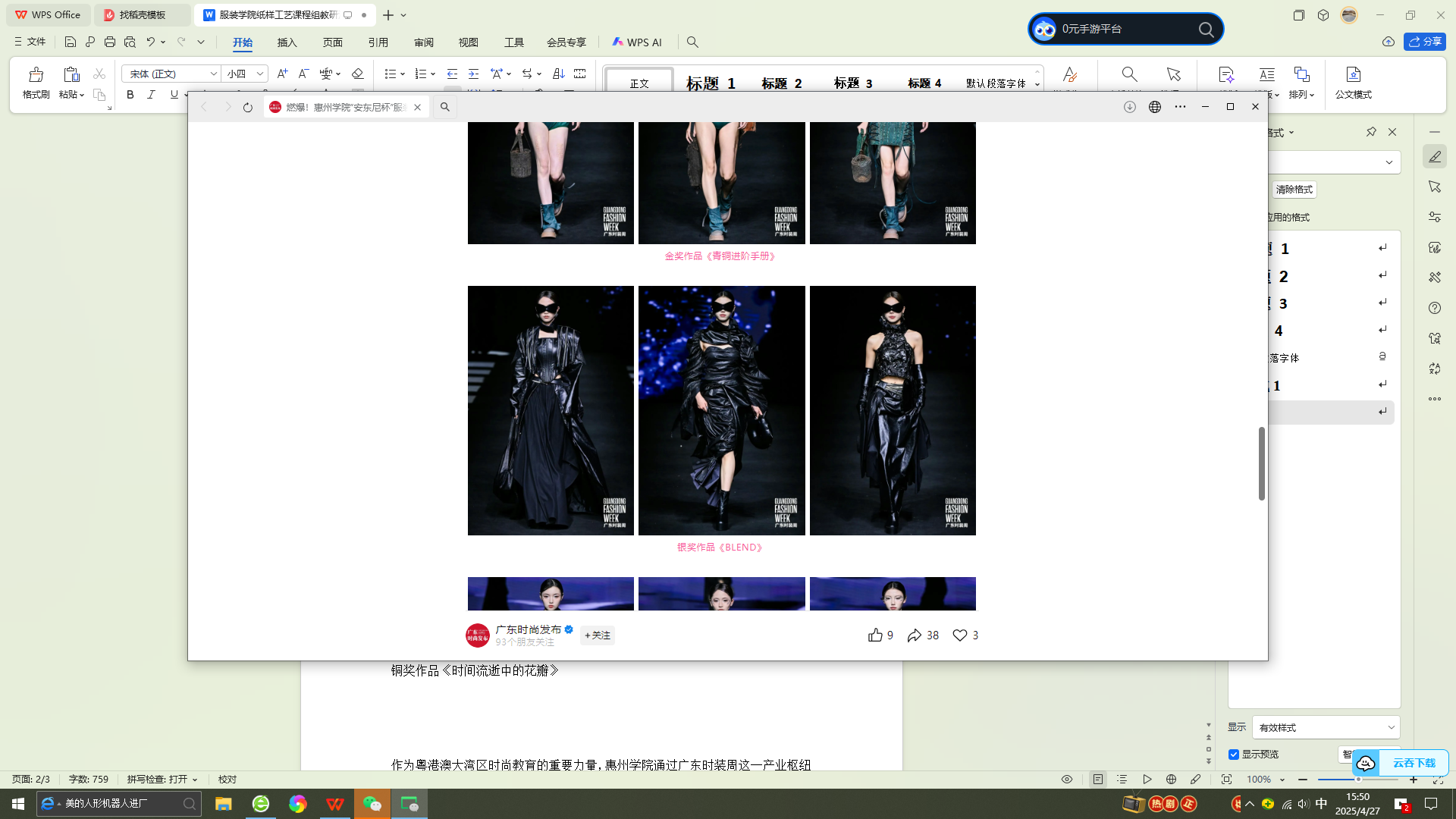Screen dimensions: 1456x819
Task: Click the 清除格式 button
Action: [1294, 190]
